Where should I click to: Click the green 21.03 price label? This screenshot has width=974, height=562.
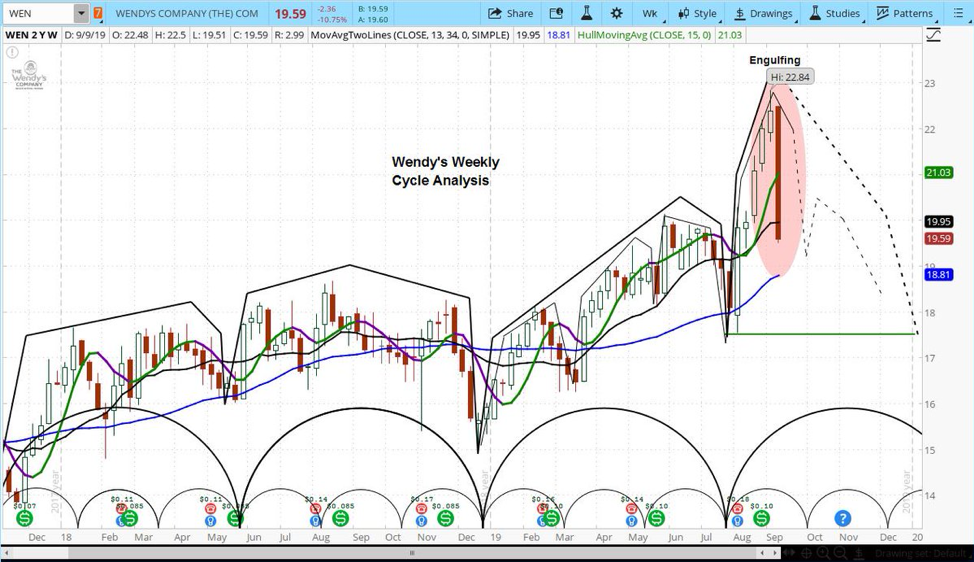coord(939,173)
